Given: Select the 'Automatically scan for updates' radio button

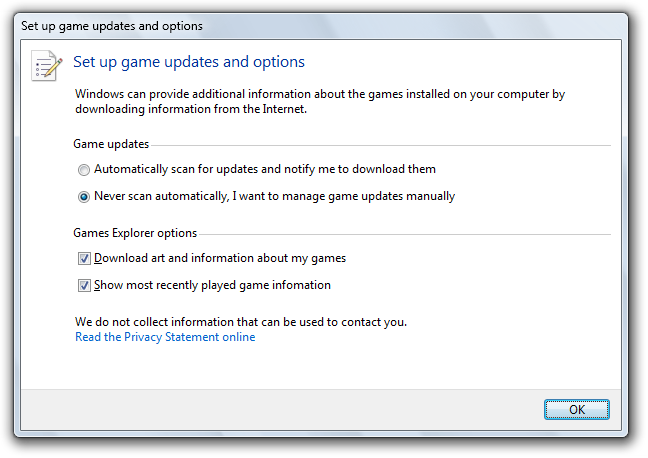Looking at the screenshot, I should pyautogui.click(x=84, y=170).
